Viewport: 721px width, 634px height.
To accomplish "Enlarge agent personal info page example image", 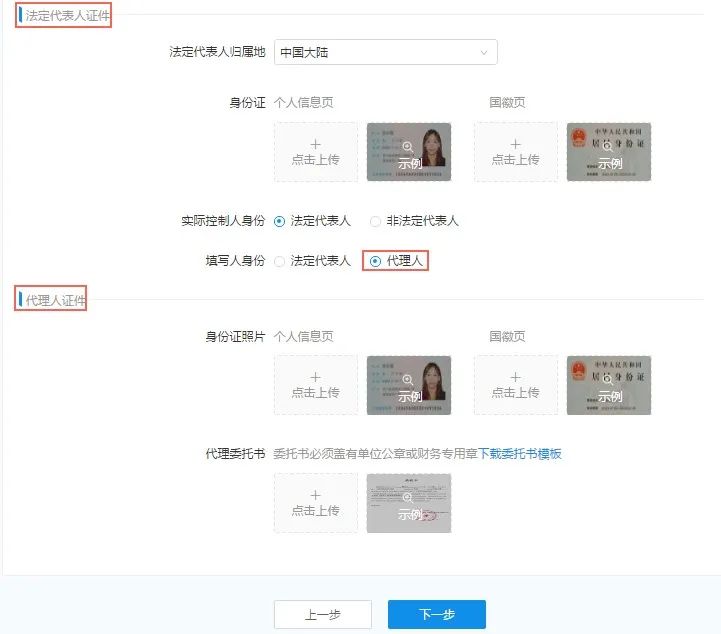I will point(409,385).
